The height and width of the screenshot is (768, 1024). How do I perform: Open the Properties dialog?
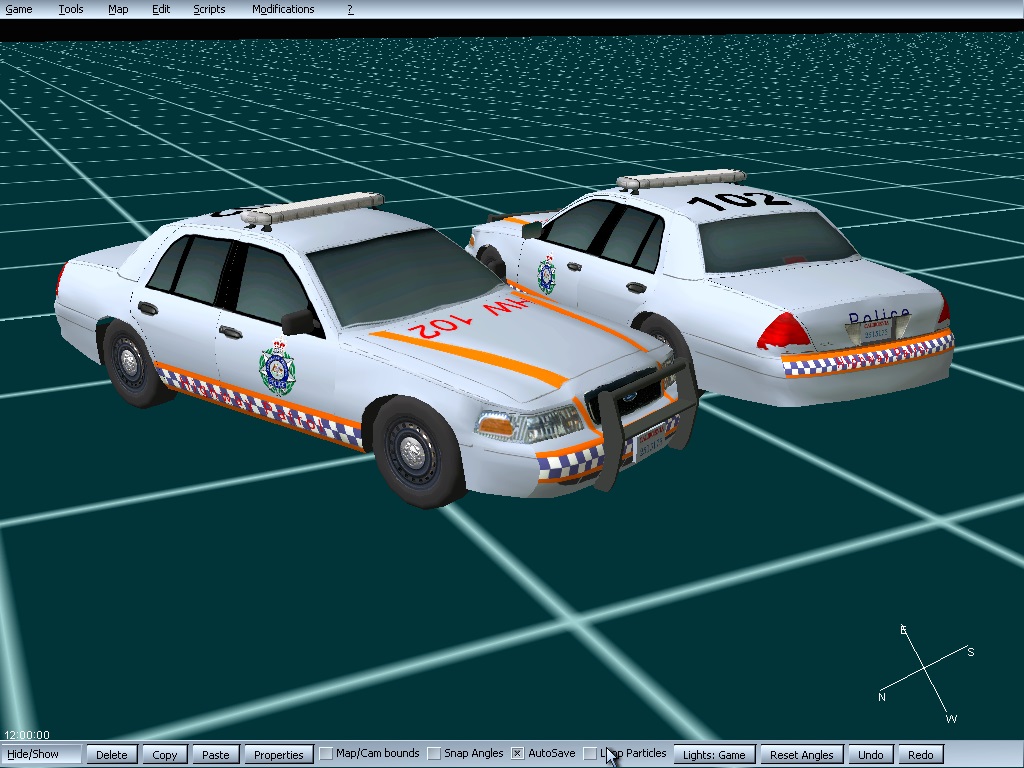click(278, 754)
